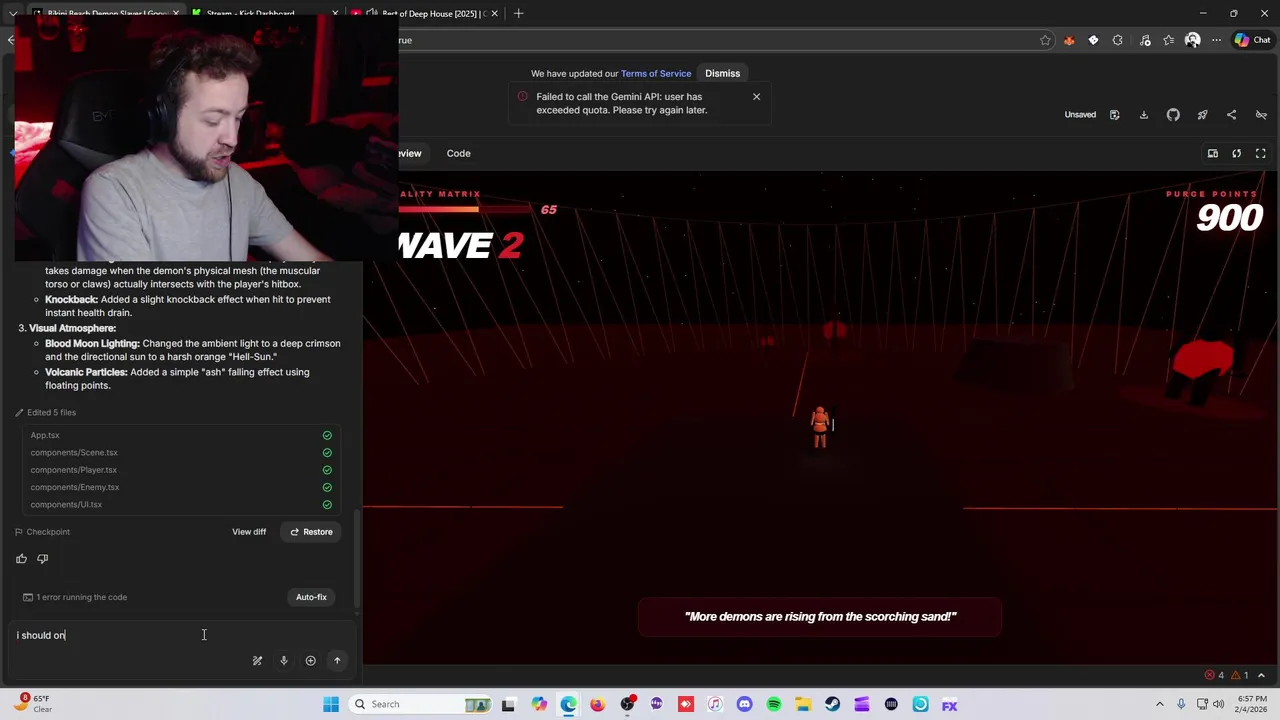The width and height of the screenshot is (1280, 720).
Task: Enter fullscreen preview mode
Action: point(1260,153)
